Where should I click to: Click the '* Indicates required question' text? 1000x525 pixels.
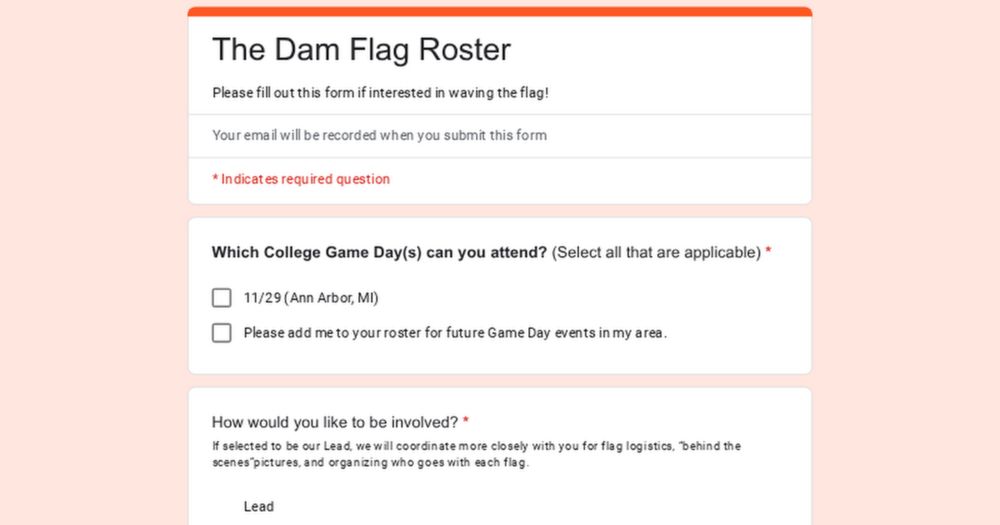coord(301,179)
